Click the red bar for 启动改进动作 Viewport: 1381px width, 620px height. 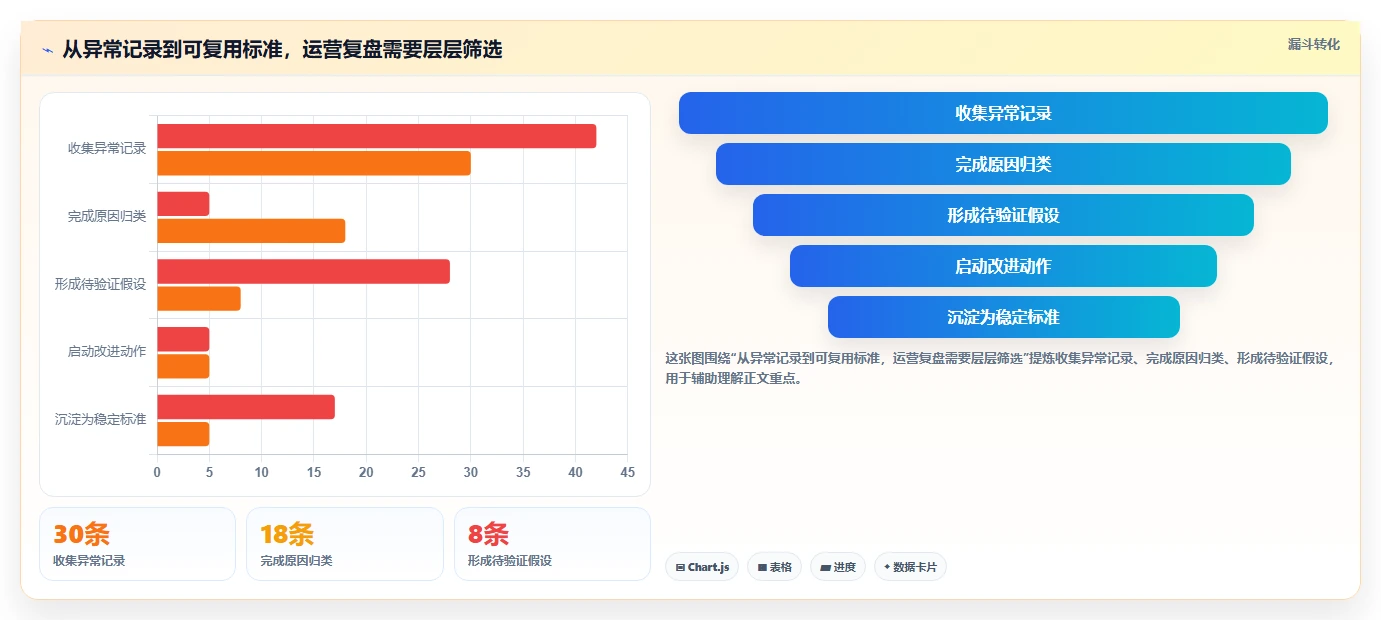pos(183,339)
